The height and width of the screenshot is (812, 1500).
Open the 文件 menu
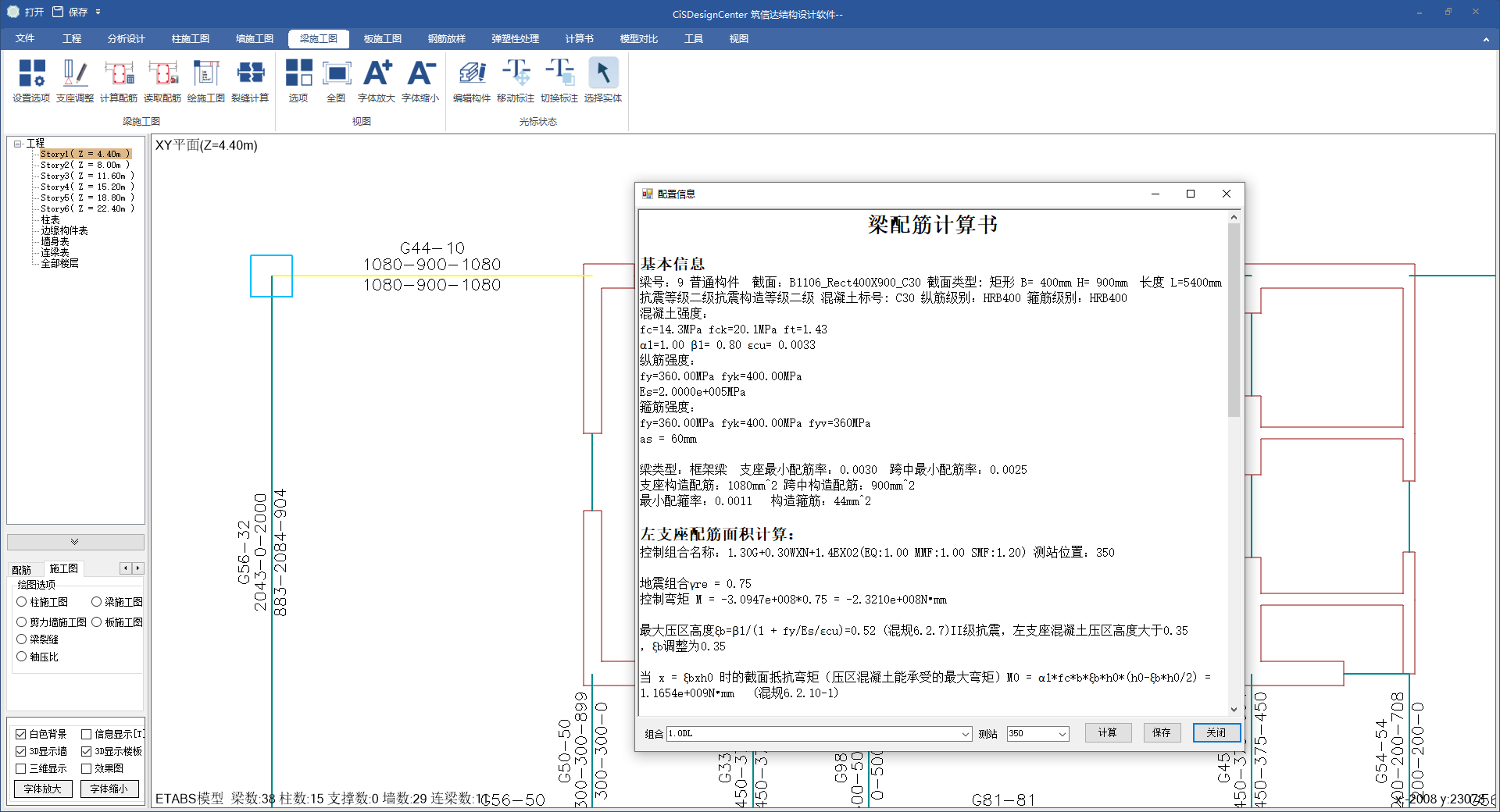point(25,38)
